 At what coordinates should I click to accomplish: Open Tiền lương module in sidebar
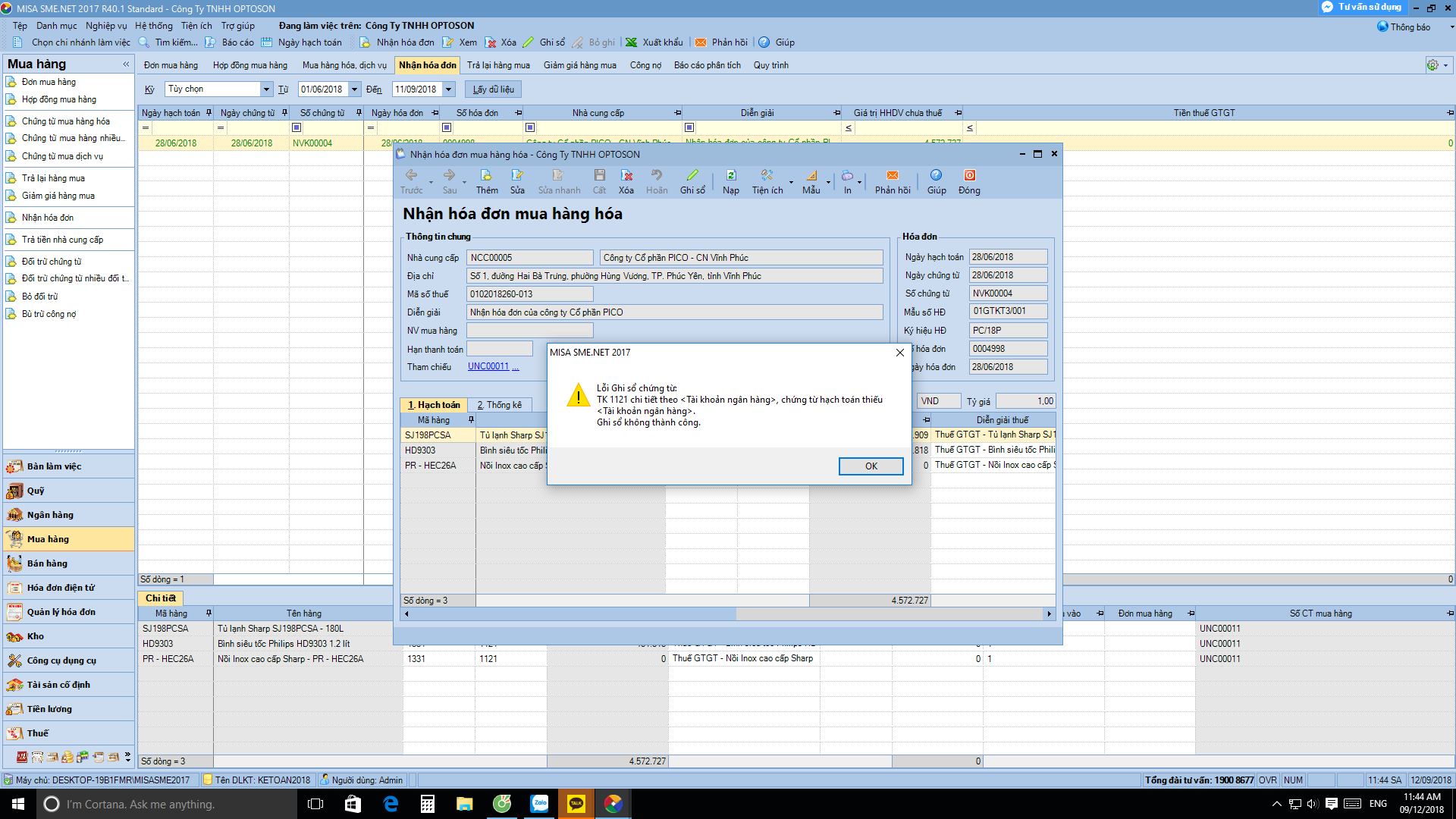click(x=68, y=709)
